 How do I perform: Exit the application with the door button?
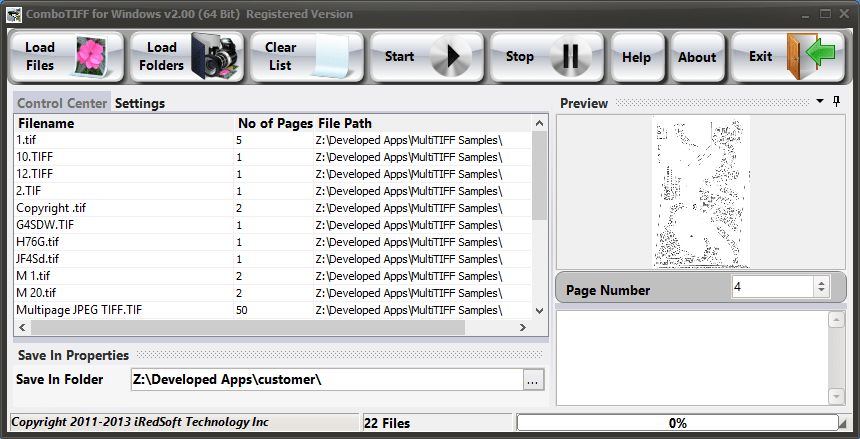click(x=788, y=57)
